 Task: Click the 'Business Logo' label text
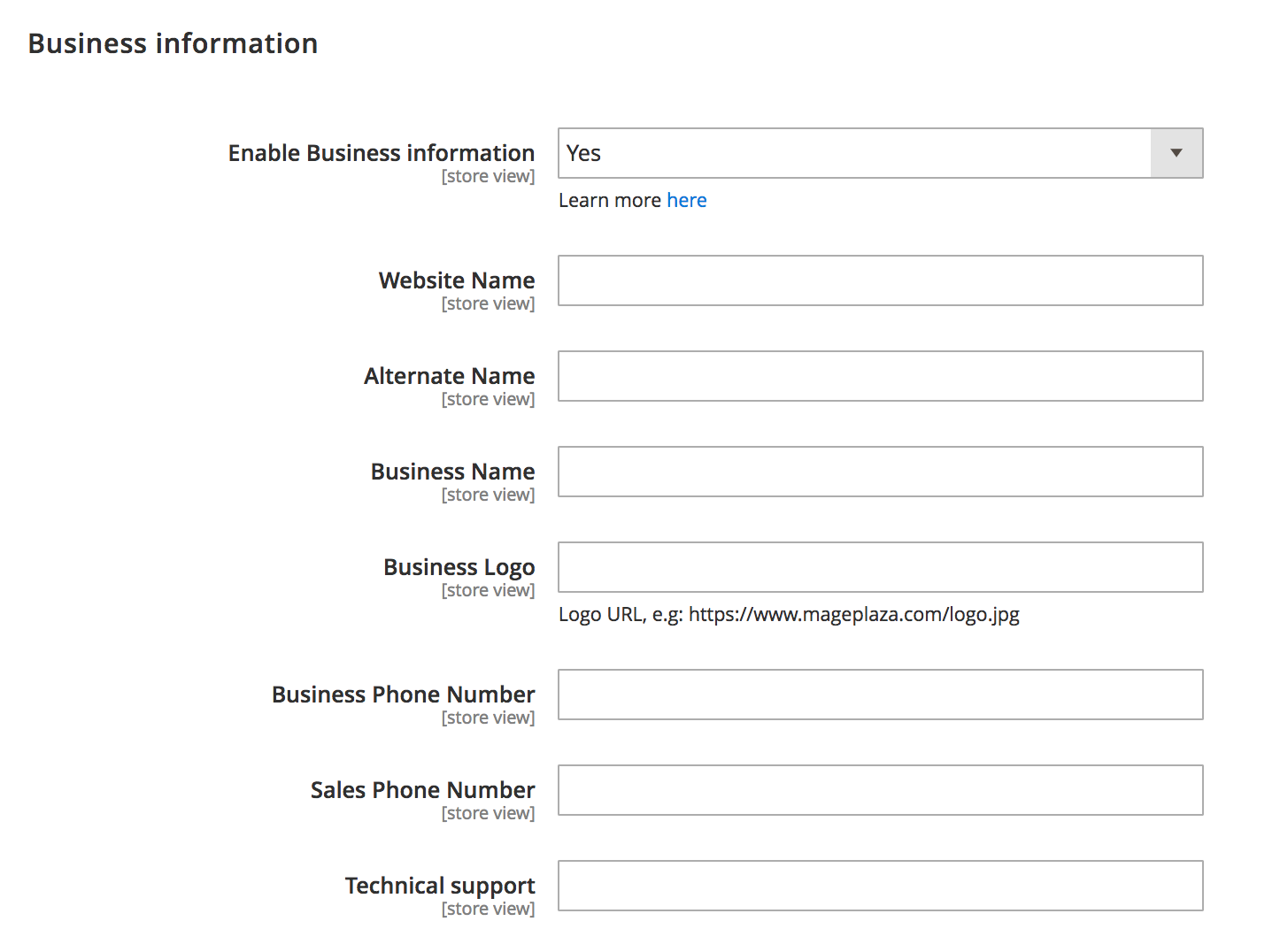click(x=459, y=567)
